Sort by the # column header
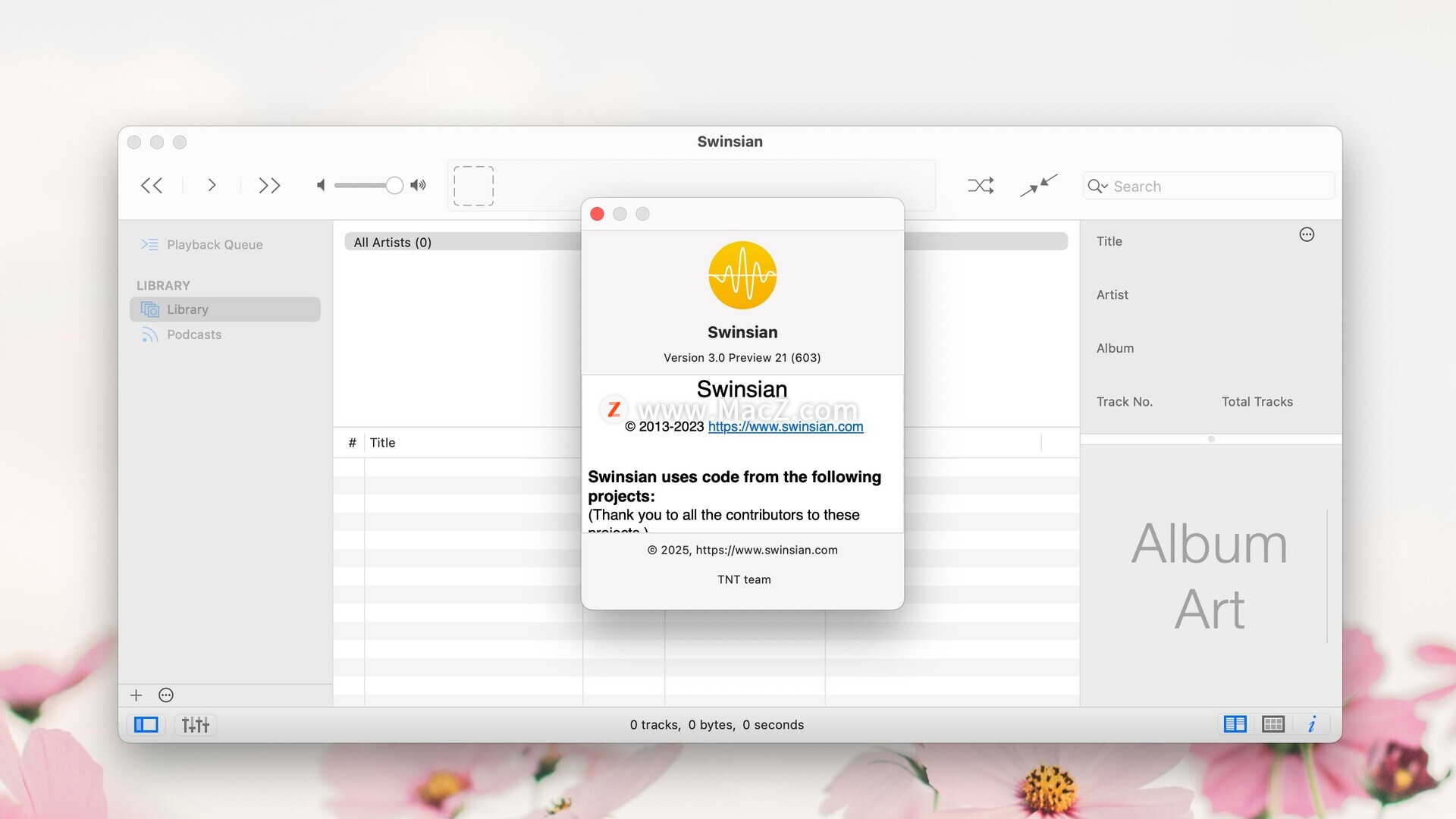The image size is (1456, 819). click(x=352, y=443)
